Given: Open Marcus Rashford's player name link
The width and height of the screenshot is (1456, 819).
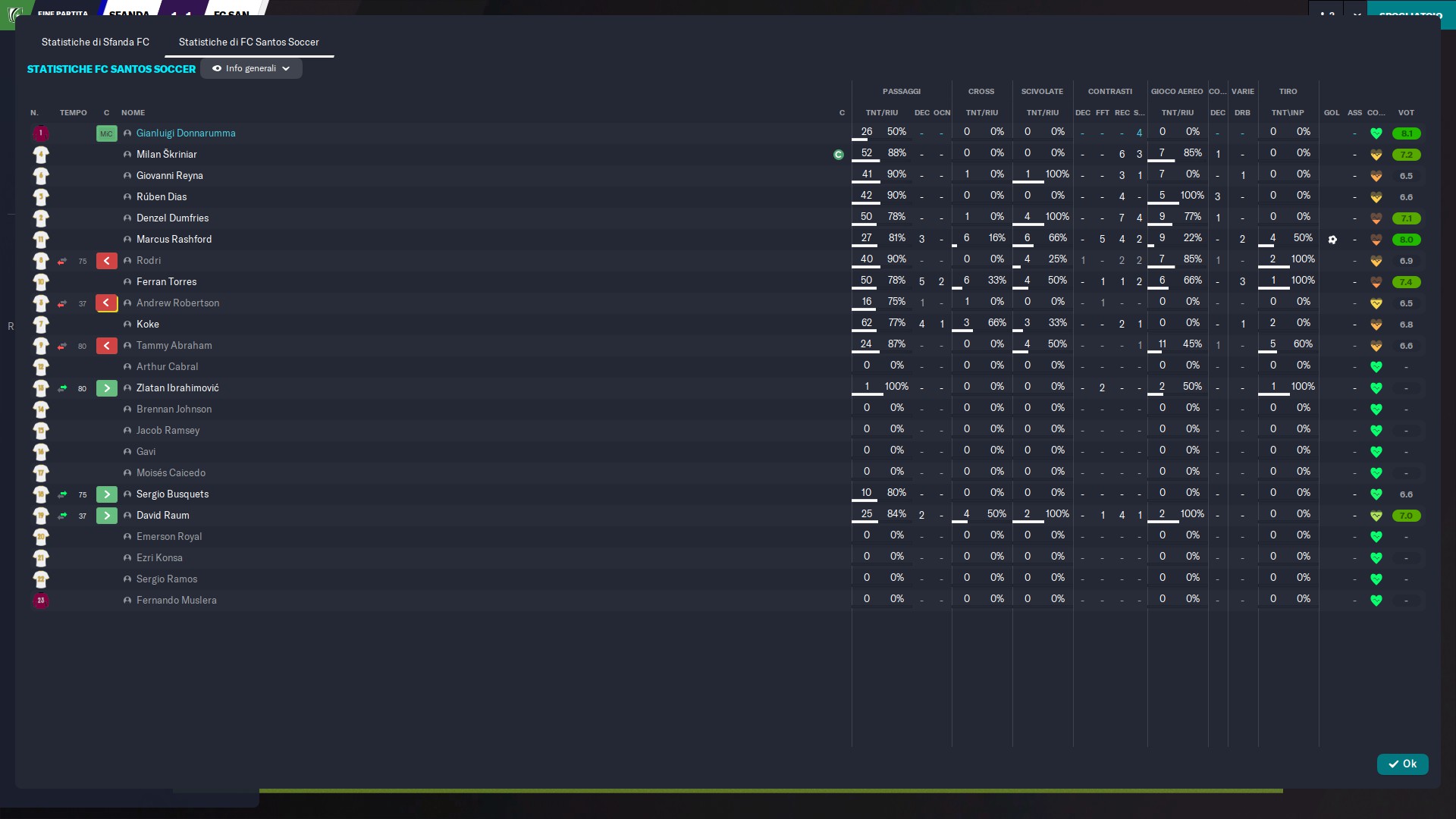Looking at the screenshot, I should (174, 240).
